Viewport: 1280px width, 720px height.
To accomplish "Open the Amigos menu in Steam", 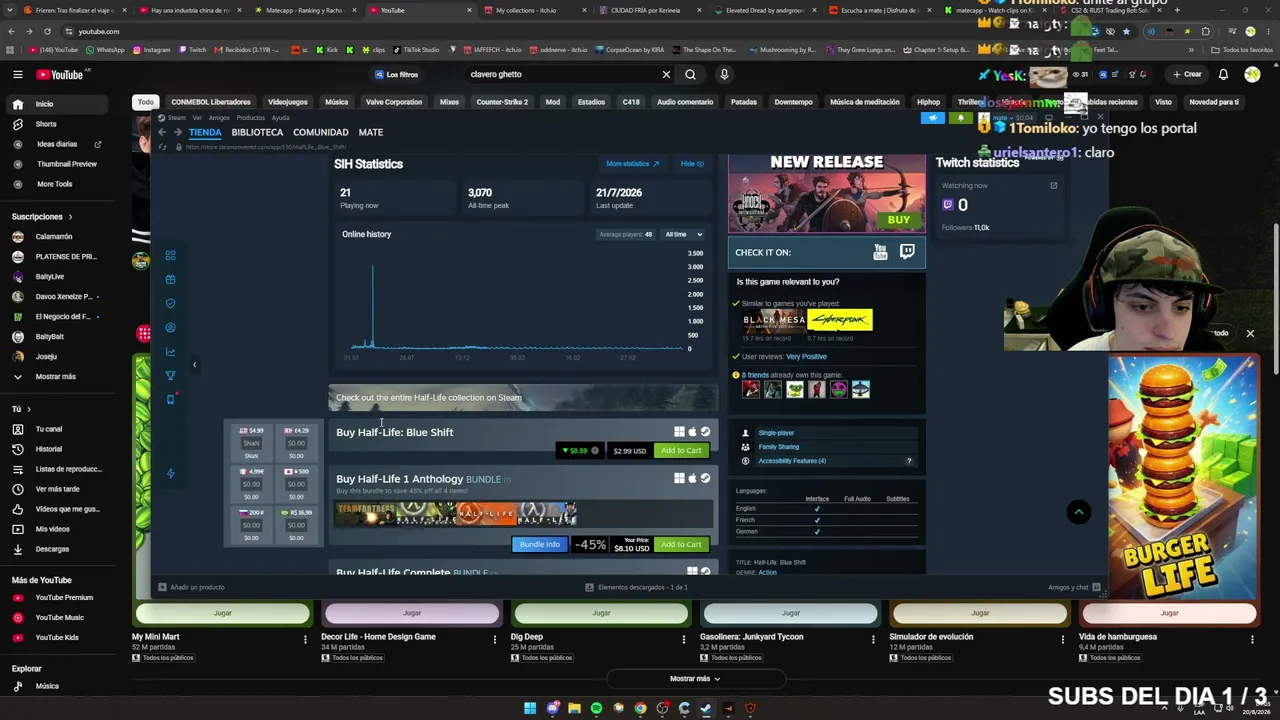I will click(219, 118).
